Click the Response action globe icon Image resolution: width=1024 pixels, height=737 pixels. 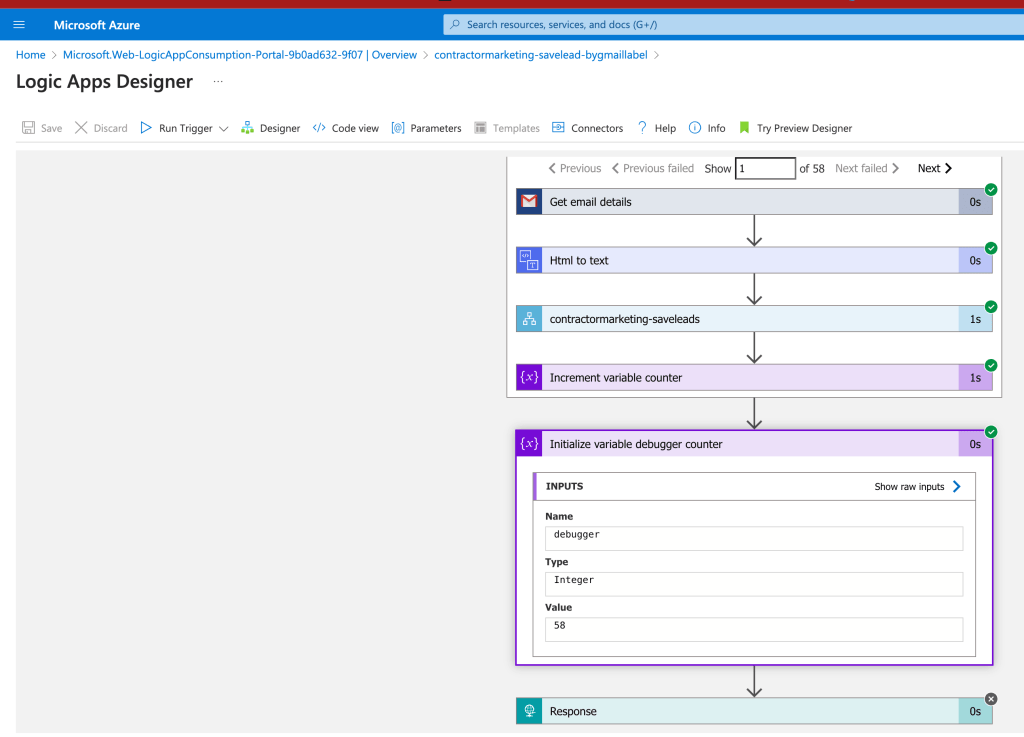click(529, 711)
